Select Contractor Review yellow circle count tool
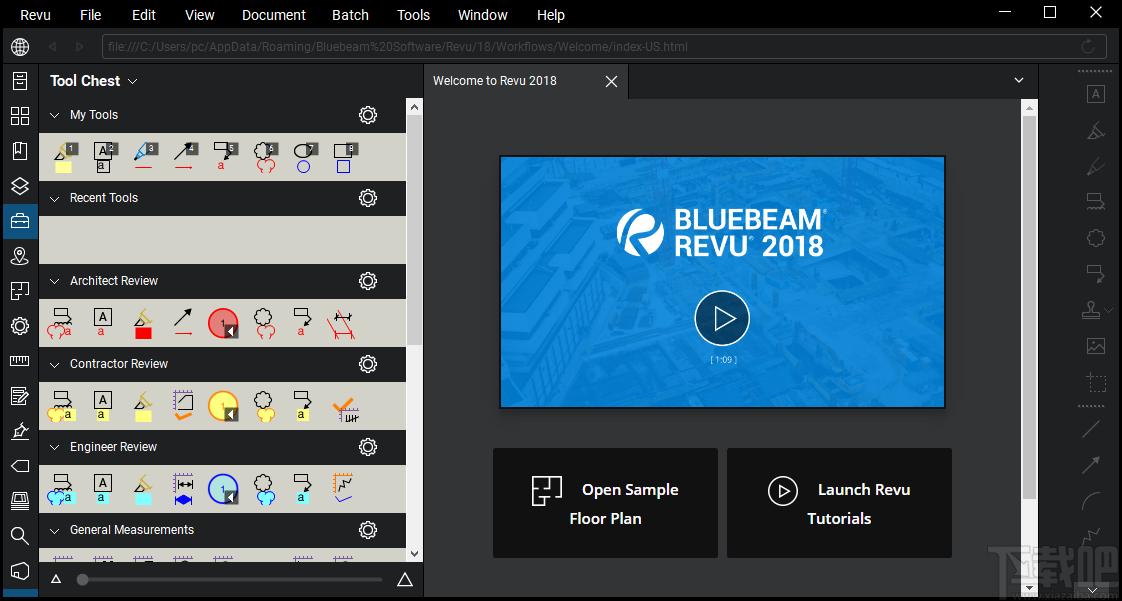Image resolution: width=1122 pixels, height=601 pixels. point(223,406)
